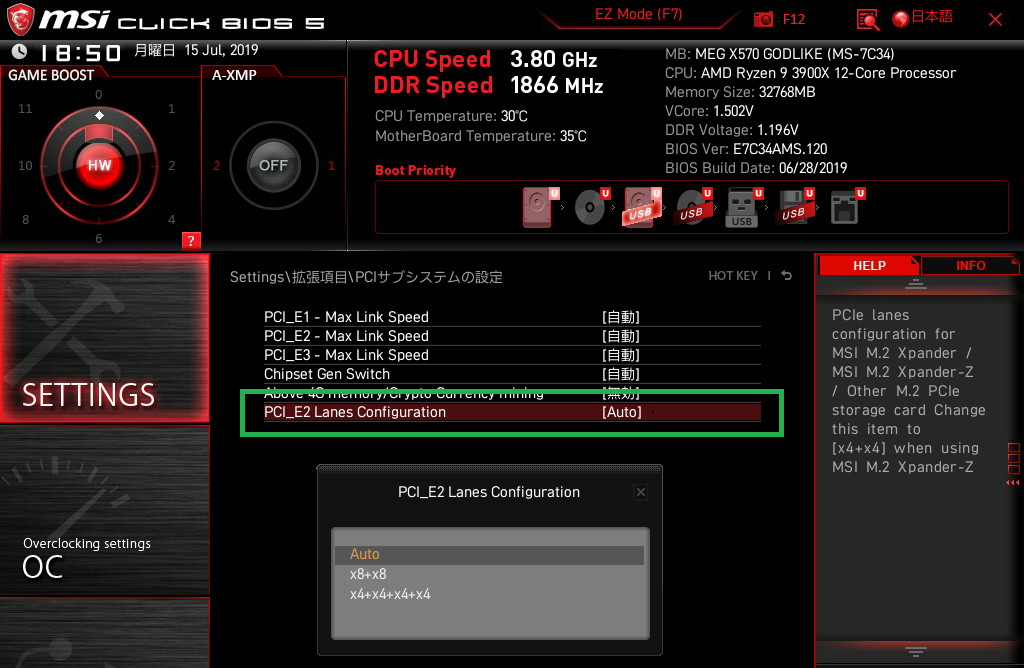
Task: Click the clock icon beside the time
Action: tap(19, 52)
